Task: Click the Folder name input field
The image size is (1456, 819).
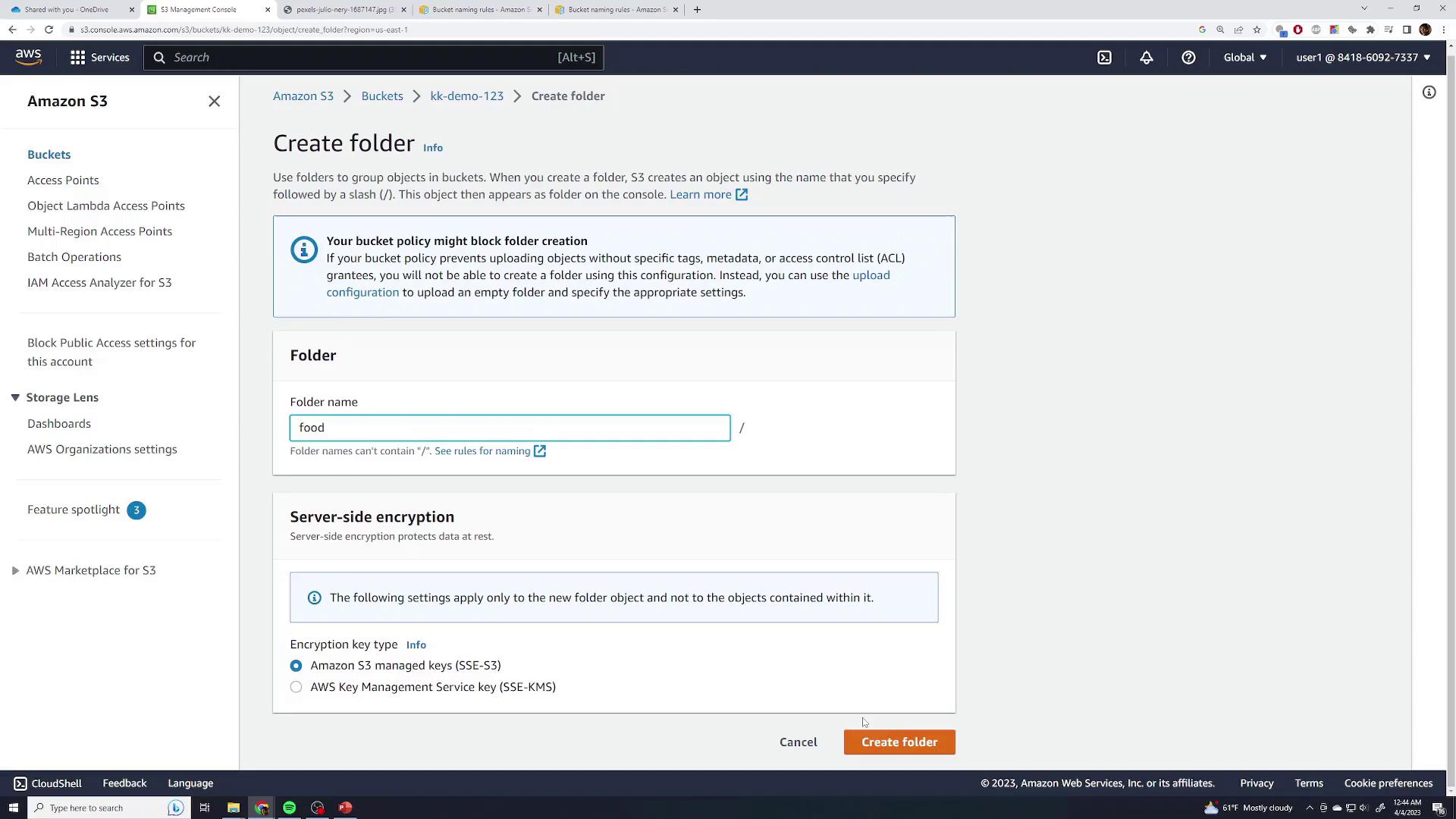Action: 510,428
